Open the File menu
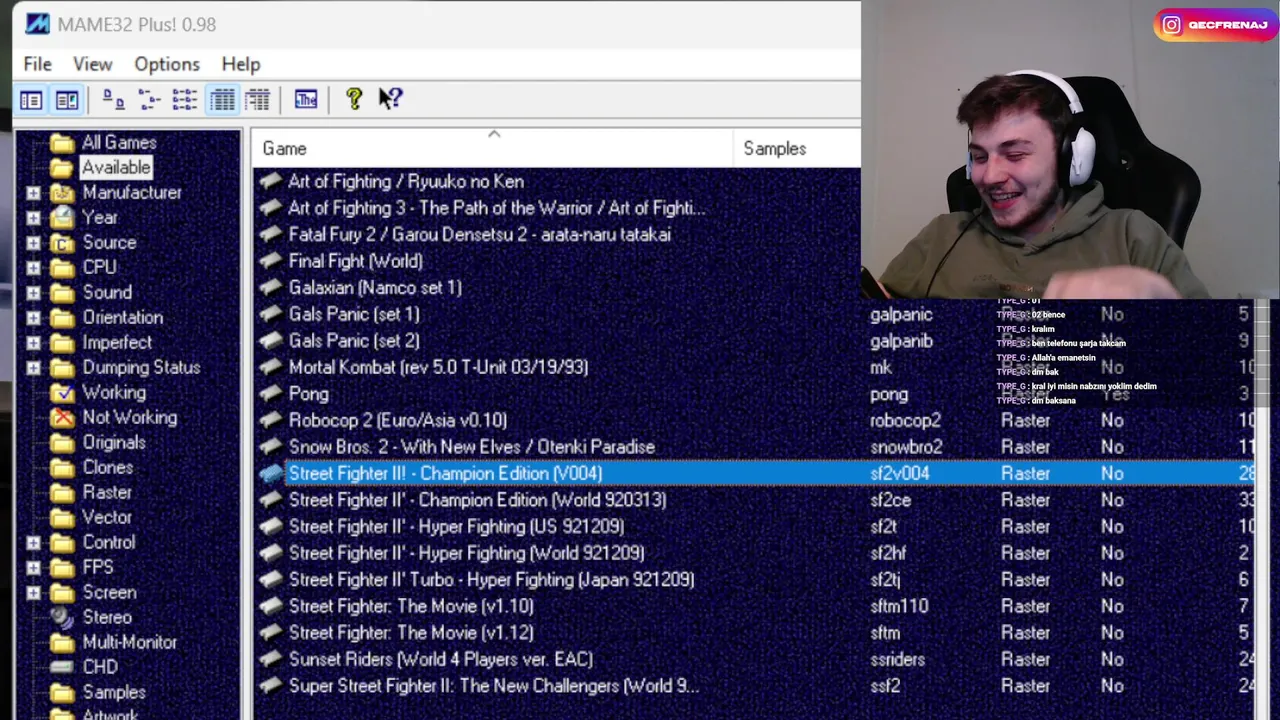1280x720 pixels. (x=38, y=64)
